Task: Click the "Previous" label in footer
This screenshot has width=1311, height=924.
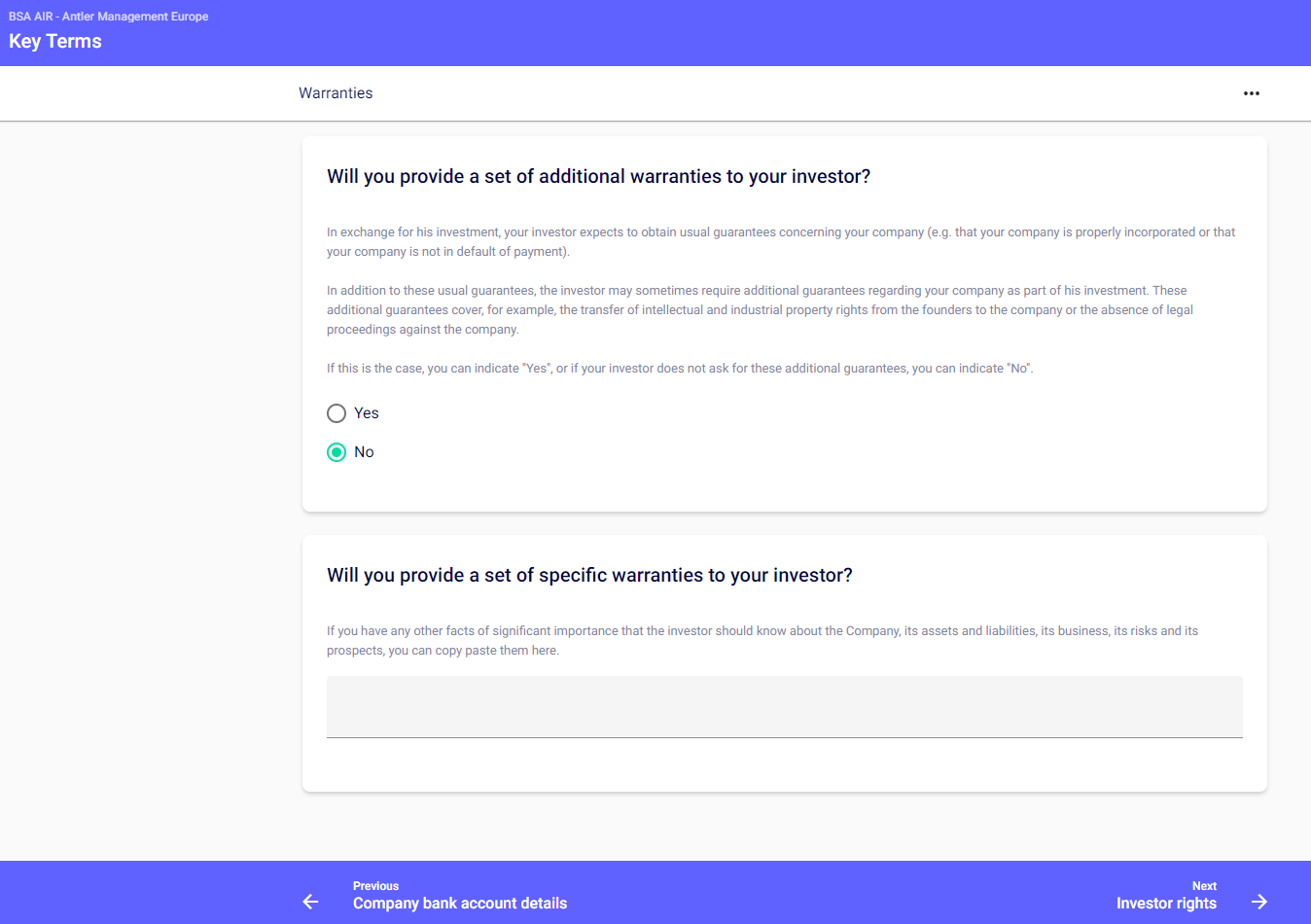Action: [x=375, y=886]
